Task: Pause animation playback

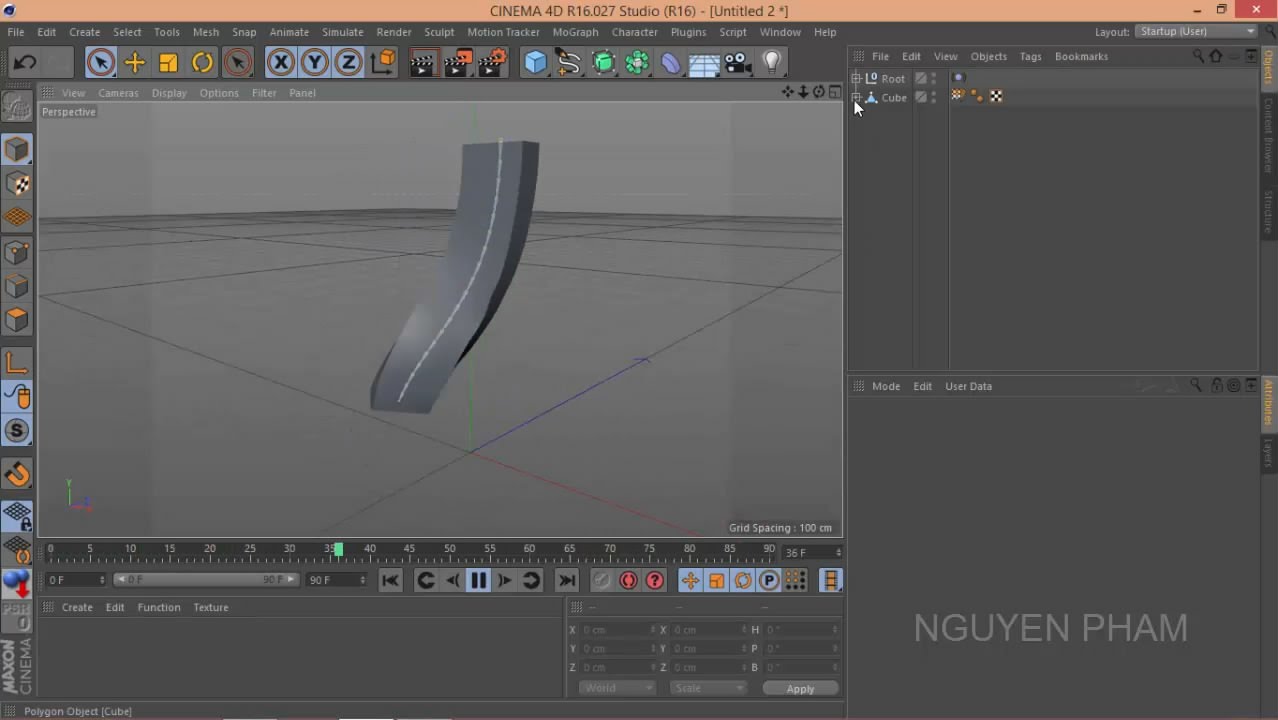Action: click(478, 580)
